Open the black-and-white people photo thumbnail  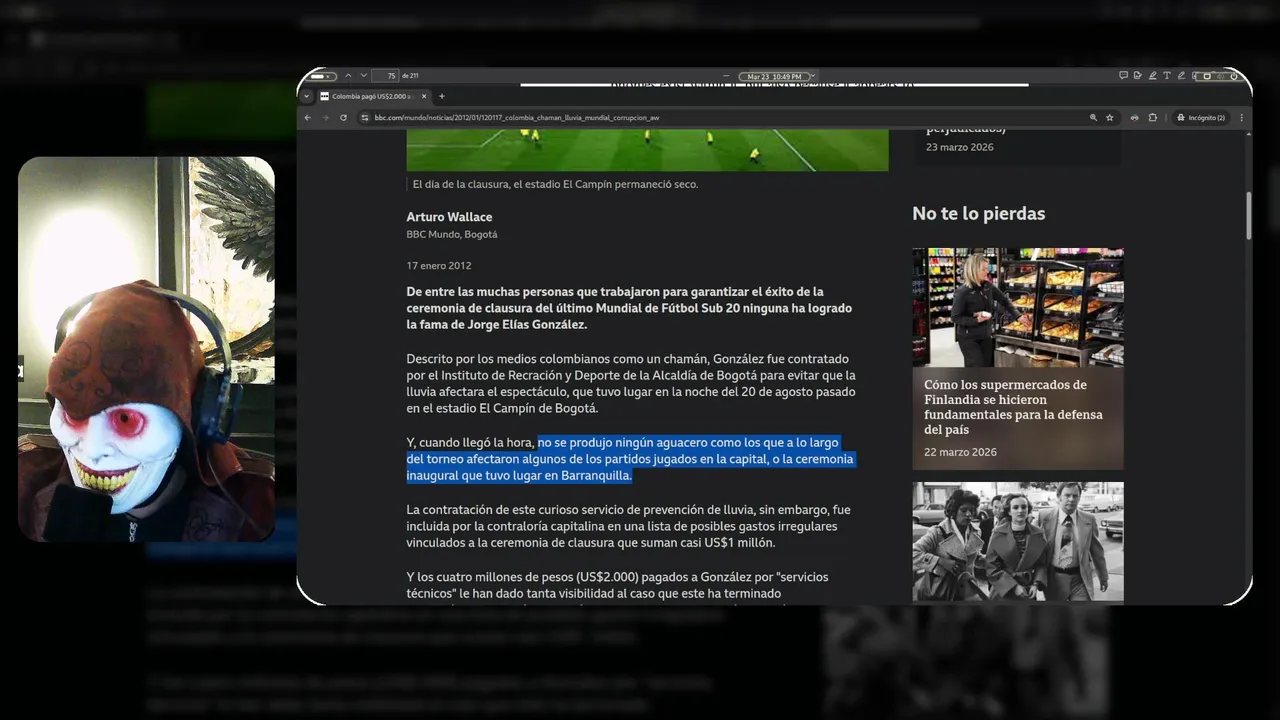click(1018, 541)
